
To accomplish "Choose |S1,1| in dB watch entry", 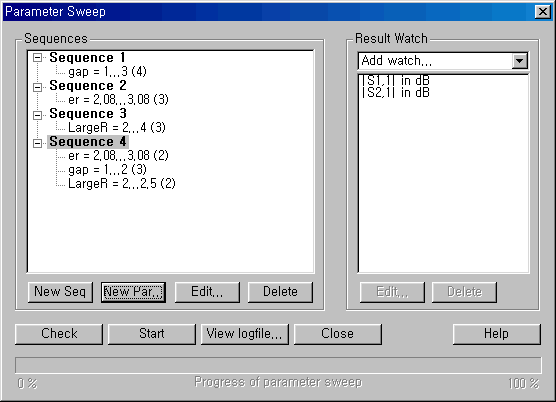I will (x=395, y=81).
